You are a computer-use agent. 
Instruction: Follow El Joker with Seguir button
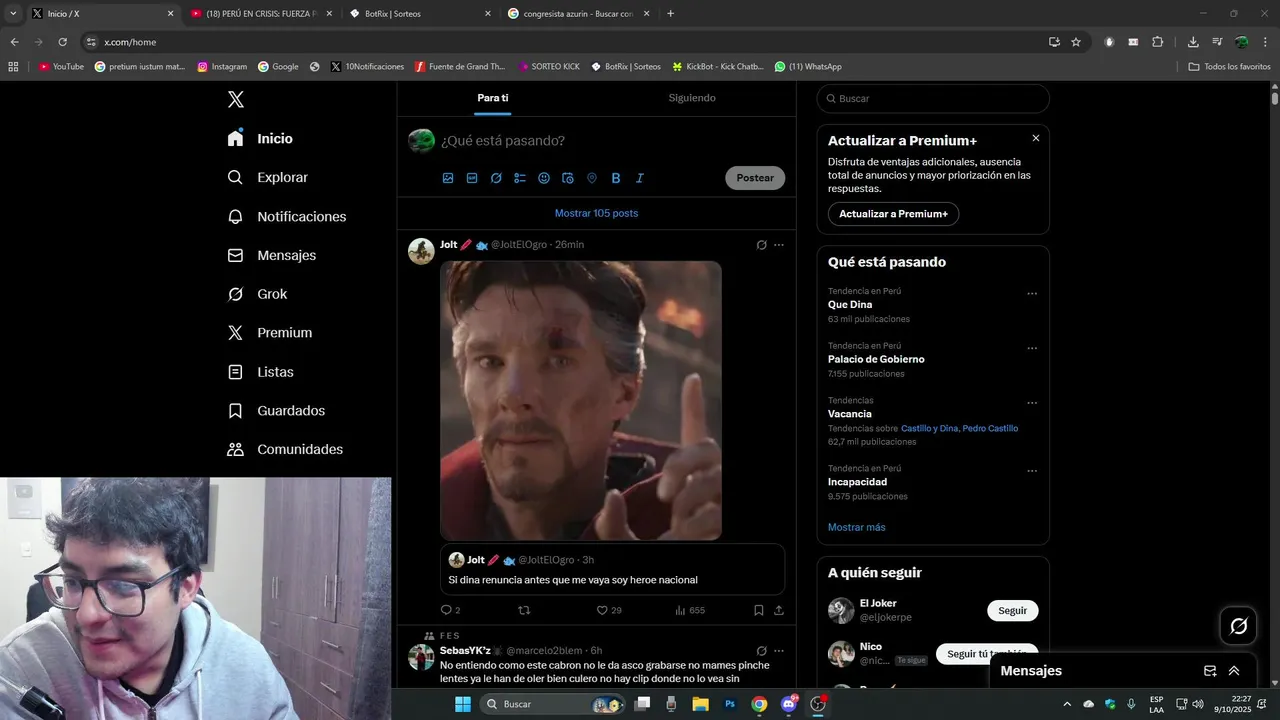tap(1012, 611)
